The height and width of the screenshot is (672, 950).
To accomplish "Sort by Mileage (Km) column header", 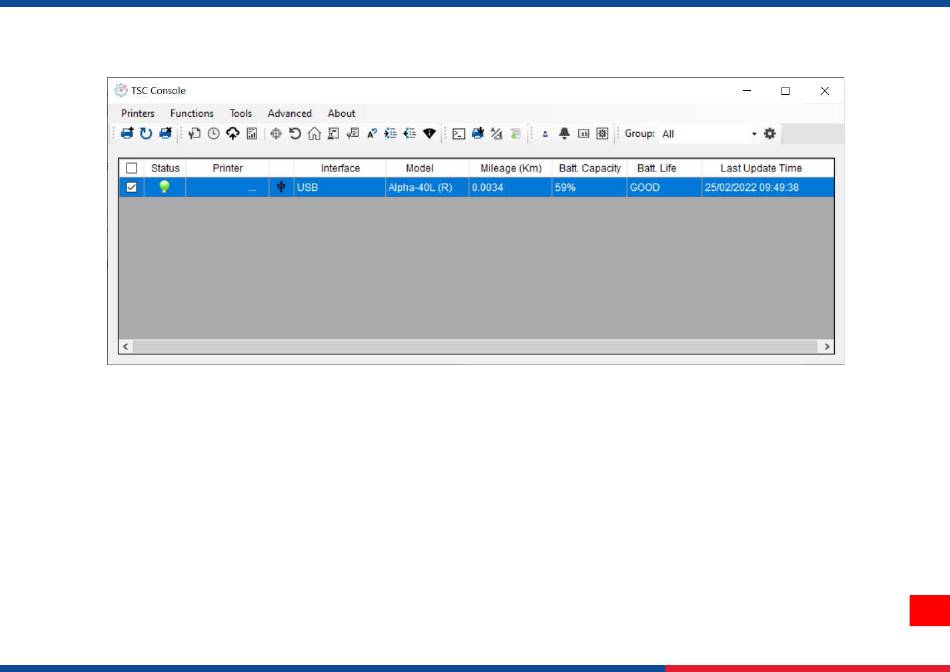I will 511,168.
